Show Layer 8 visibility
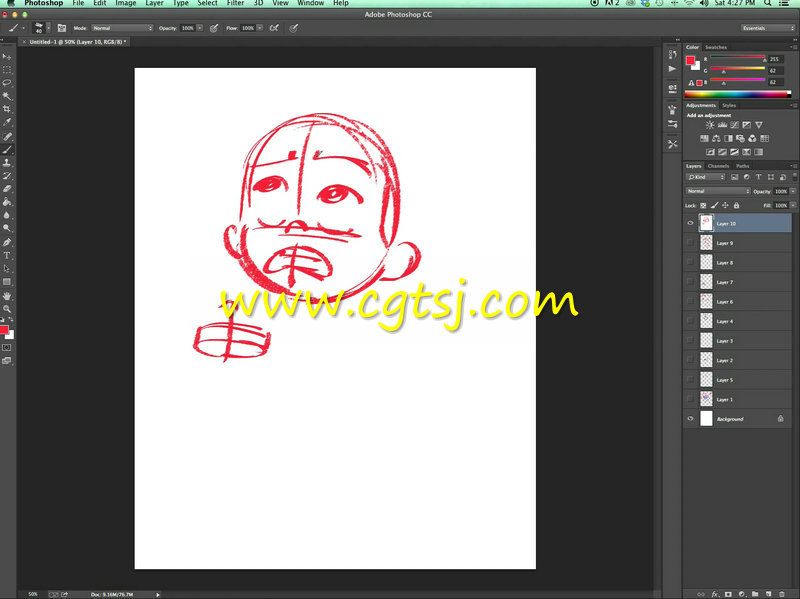 (690, 262)
